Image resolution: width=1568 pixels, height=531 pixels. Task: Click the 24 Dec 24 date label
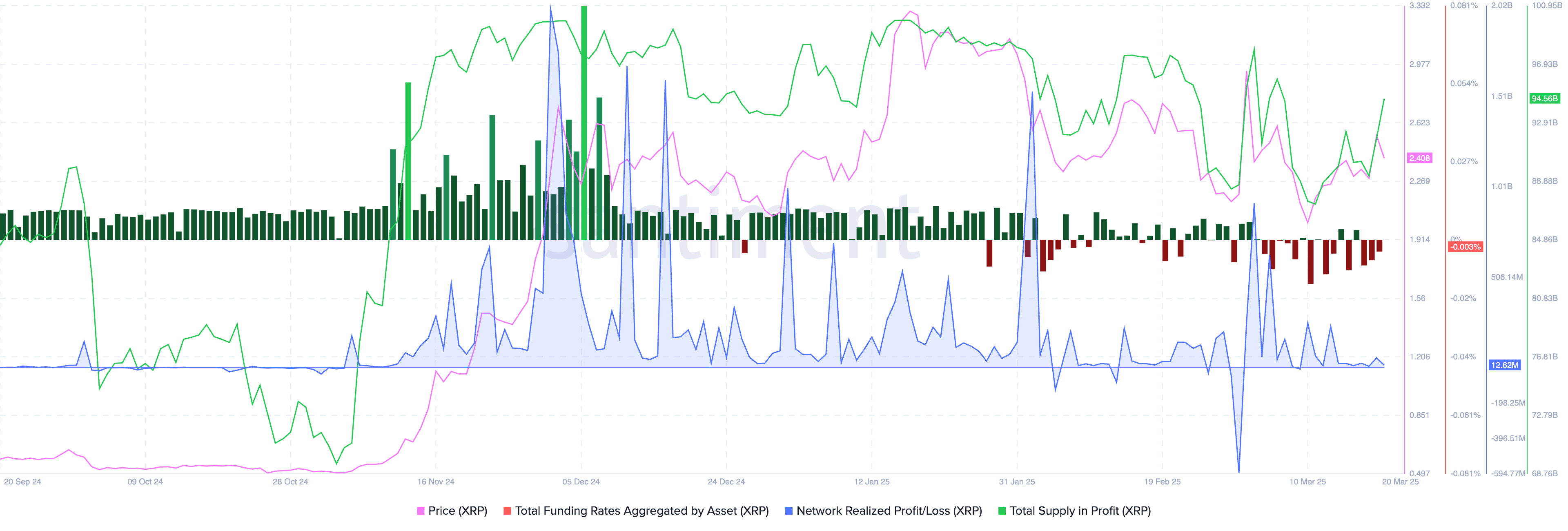(x=726, y=482)
